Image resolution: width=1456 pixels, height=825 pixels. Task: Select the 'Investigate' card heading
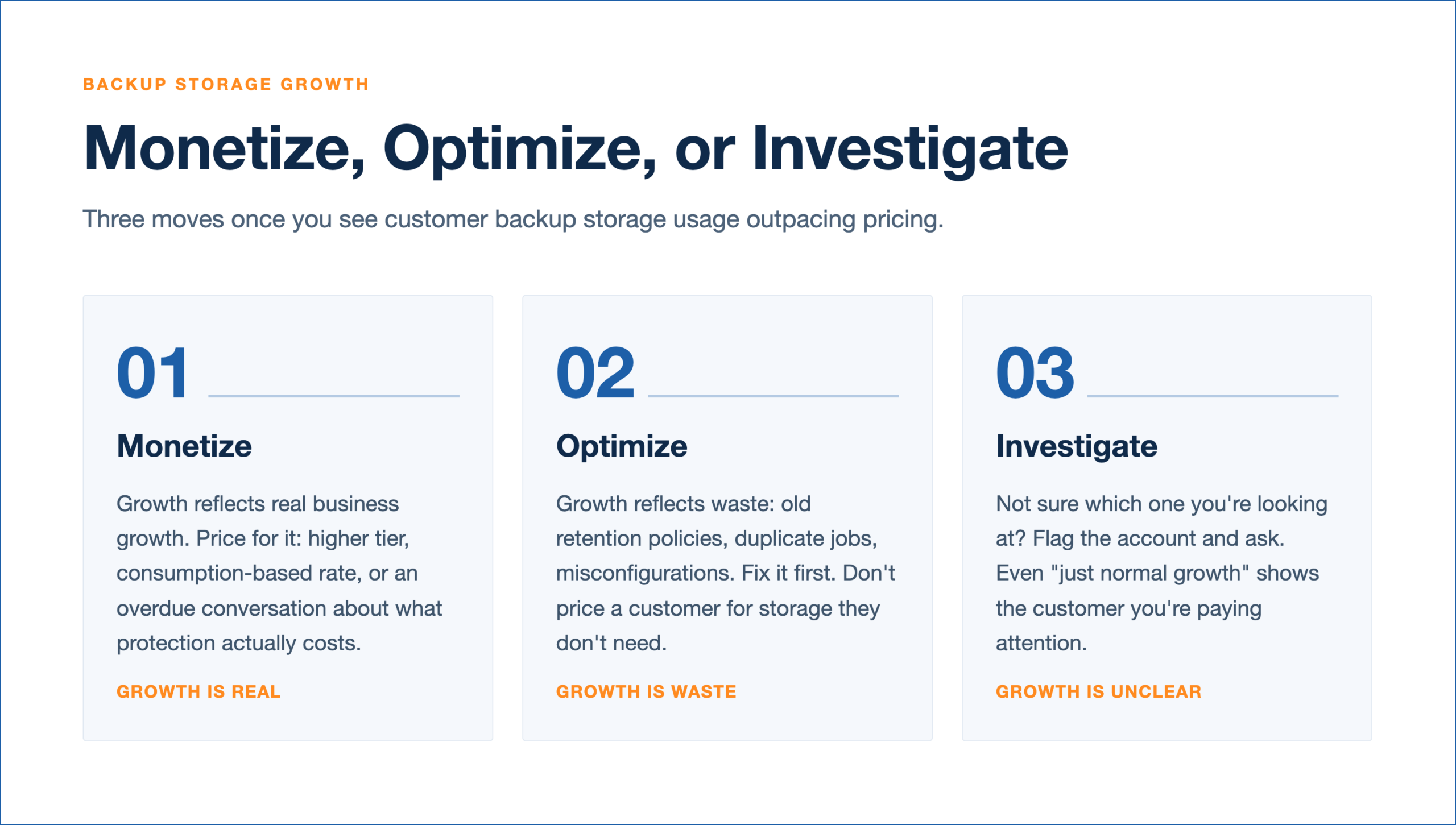coord(1077,447)
